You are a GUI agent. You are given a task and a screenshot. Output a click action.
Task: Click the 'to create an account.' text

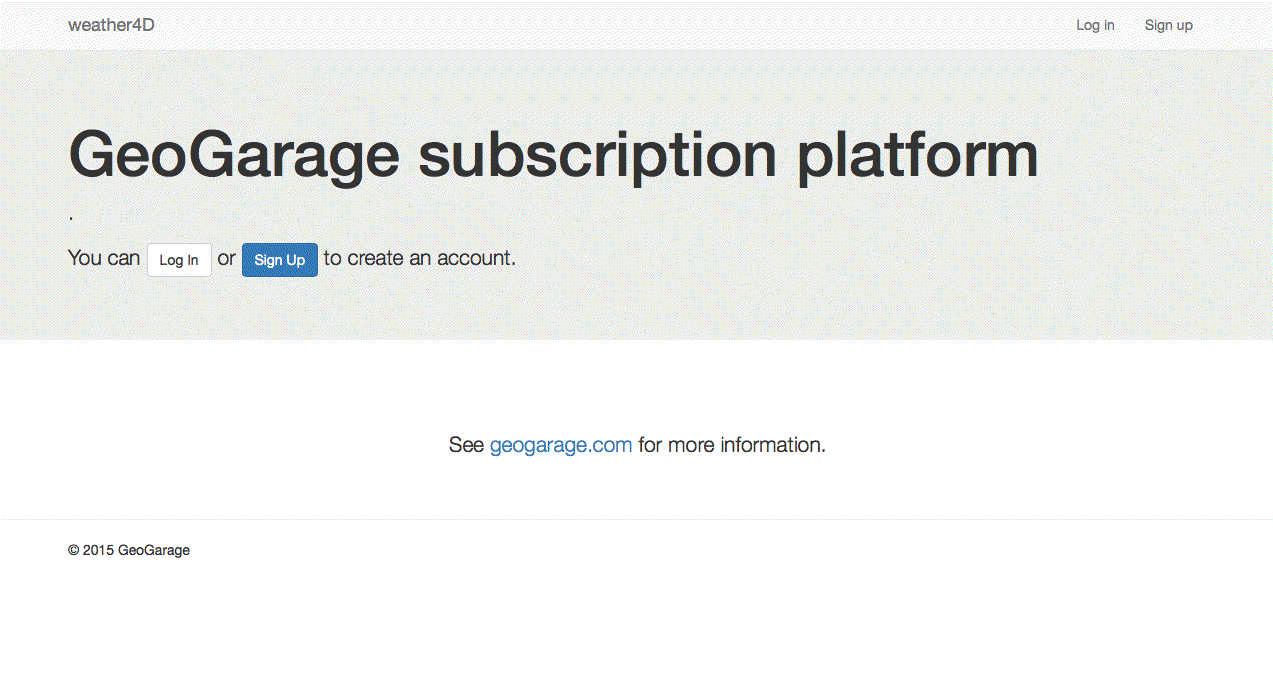pos(420,258)
